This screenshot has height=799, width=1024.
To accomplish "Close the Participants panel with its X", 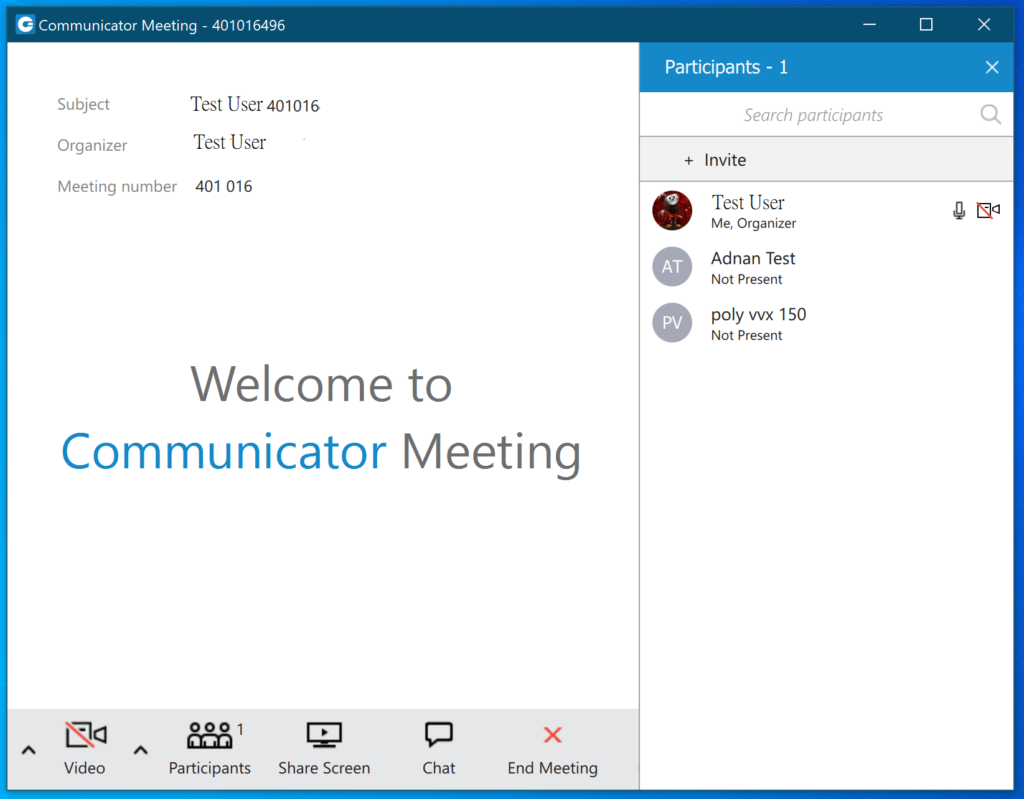I will coord(992,67).
